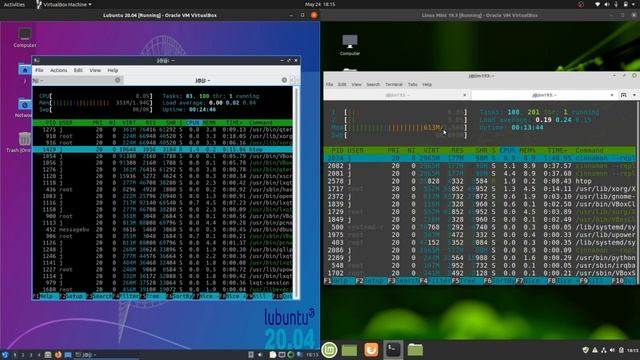The image size is (640, 360).
Task: Open Tabs menu in Mint terminal
Action: 413,84
